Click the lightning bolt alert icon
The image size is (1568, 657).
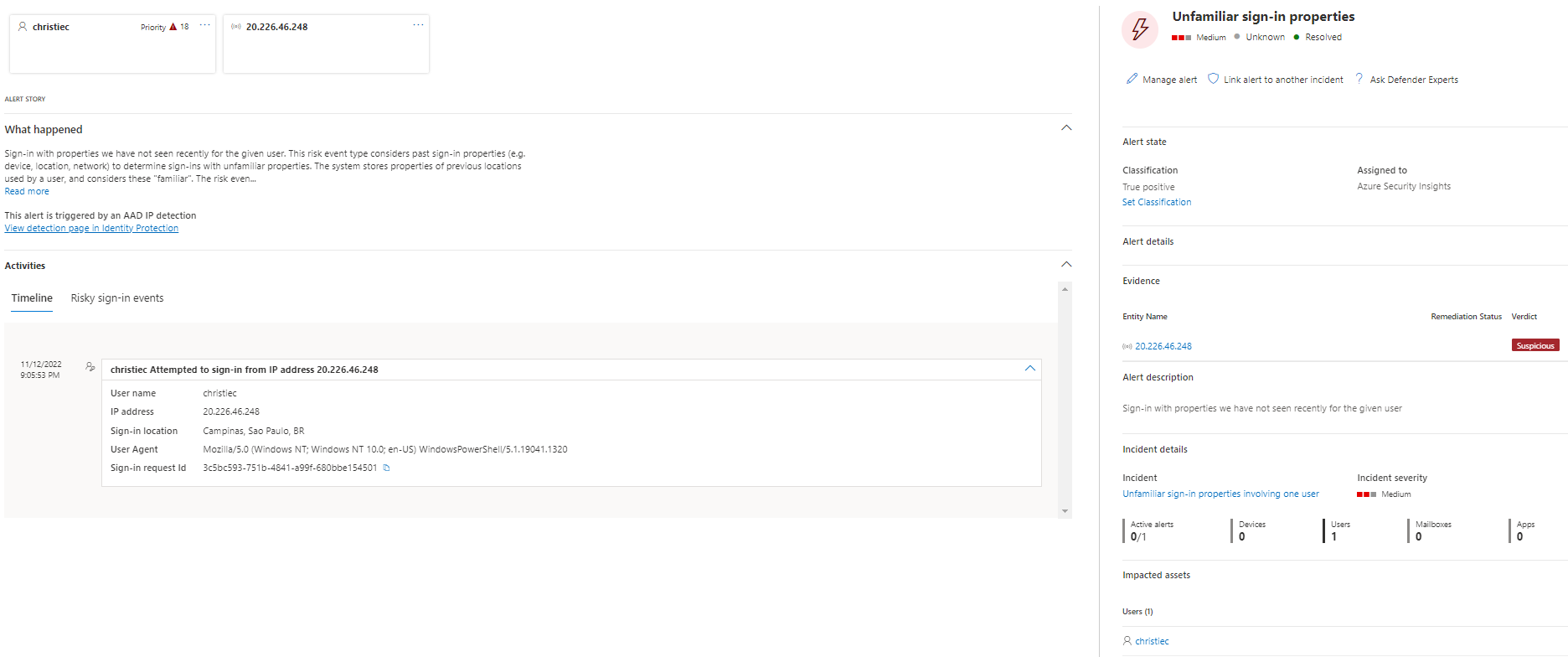pyautogui.click(x=1139, y=30)
